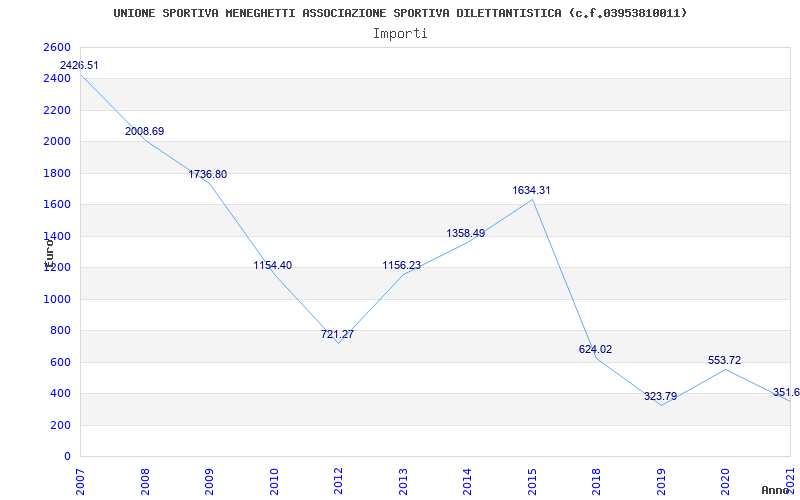Click x-axis year 2019
Image resolution: width=800 pixels, height=500 pixels.
(x=661, y=482)
